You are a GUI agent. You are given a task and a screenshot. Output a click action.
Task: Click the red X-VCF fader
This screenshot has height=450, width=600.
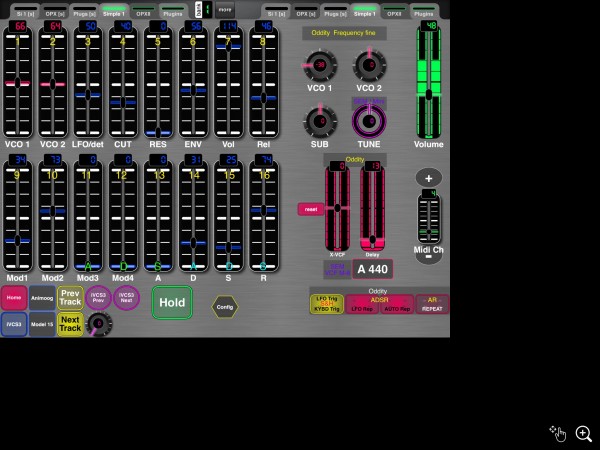[x=337, y=208]
